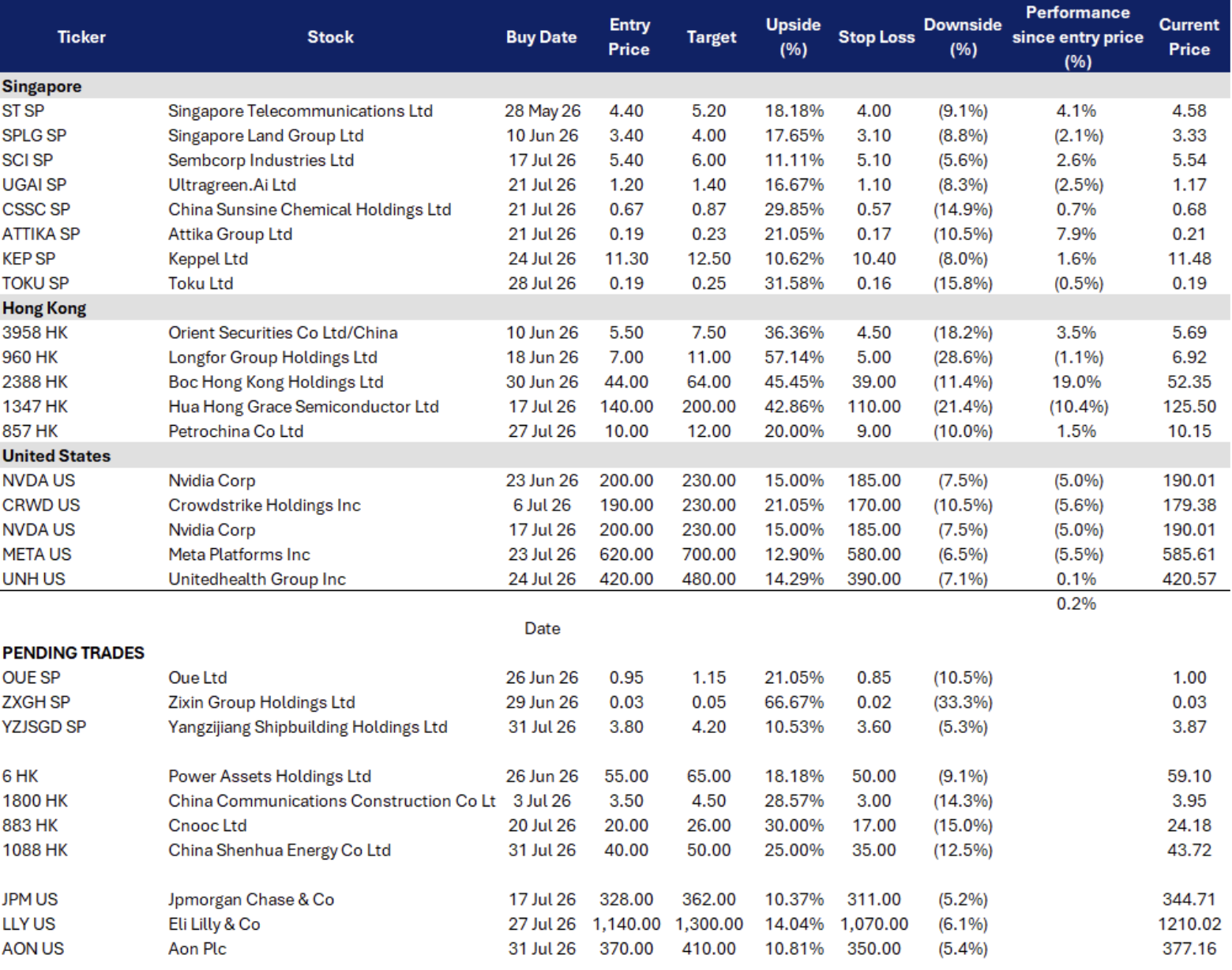Click the TOKU SP ticker
The image size is (1232, 970).
[36, 283]
